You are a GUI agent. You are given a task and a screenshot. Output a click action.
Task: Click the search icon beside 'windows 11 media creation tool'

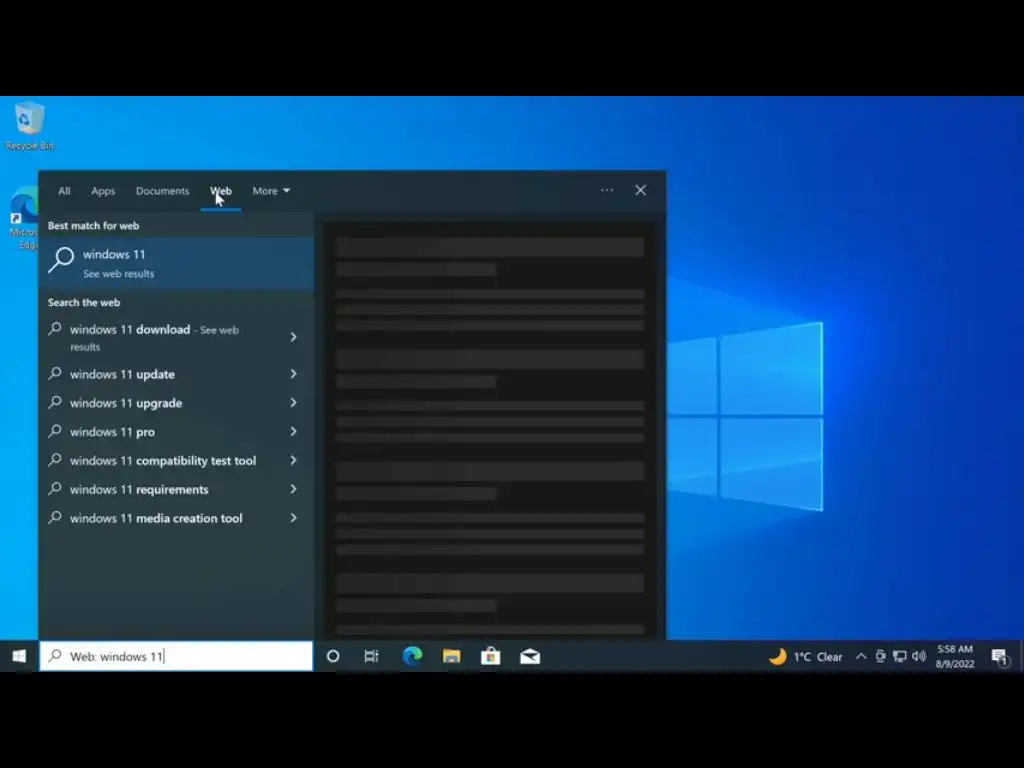[56, 517]
